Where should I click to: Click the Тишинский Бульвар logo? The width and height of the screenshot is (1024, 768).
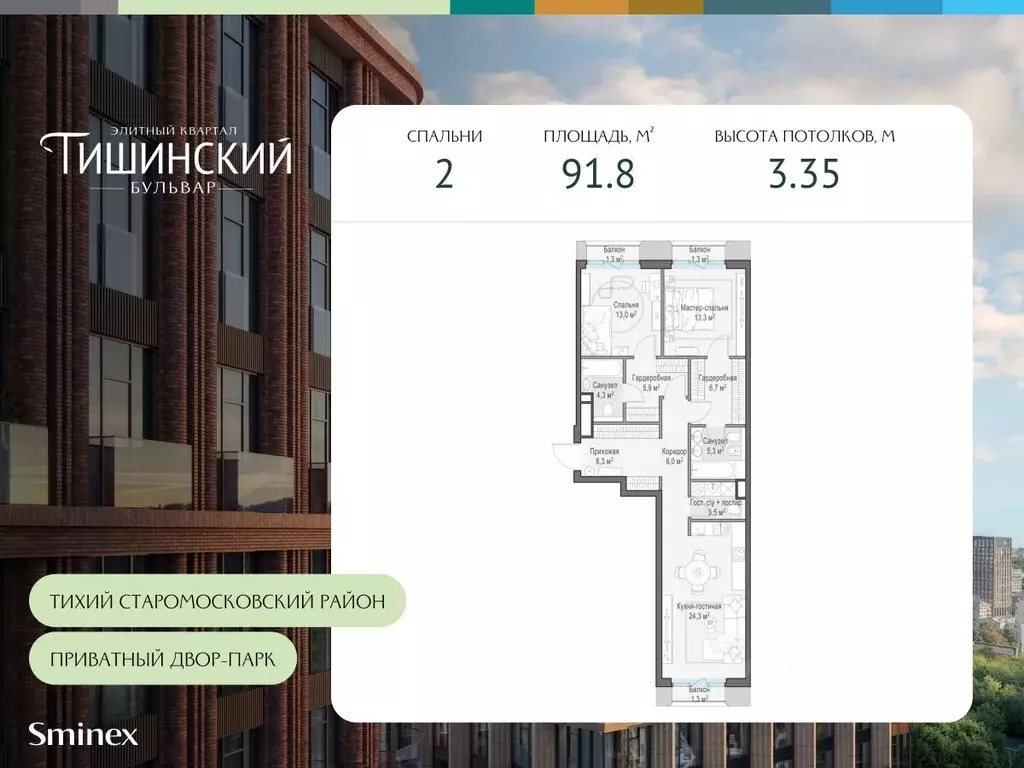(166, 159)
